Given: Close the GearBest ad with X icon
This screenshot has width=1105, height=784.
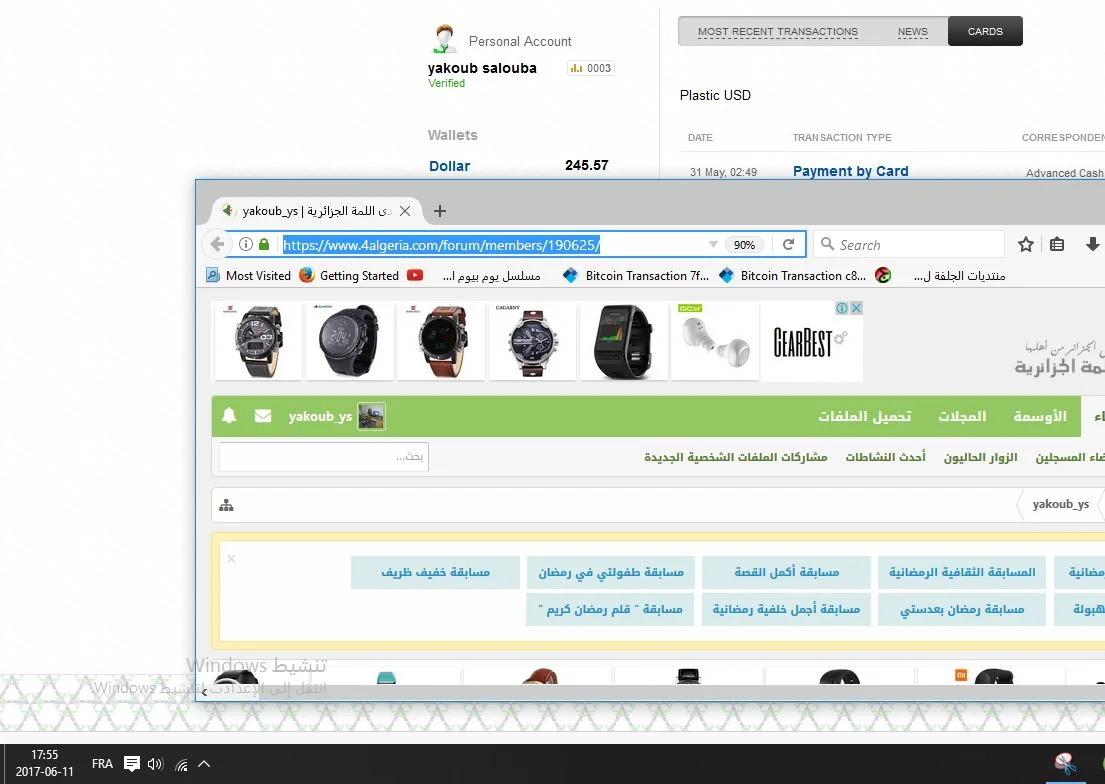Looking at the screenshot, I should (856, 308).
